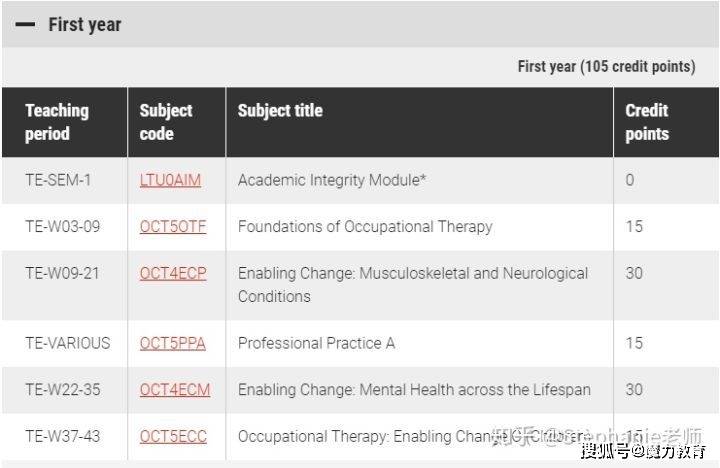Screen dimensions: 720x468
Task: Open the OCT5PPA subject link
Action: point(173,343)
